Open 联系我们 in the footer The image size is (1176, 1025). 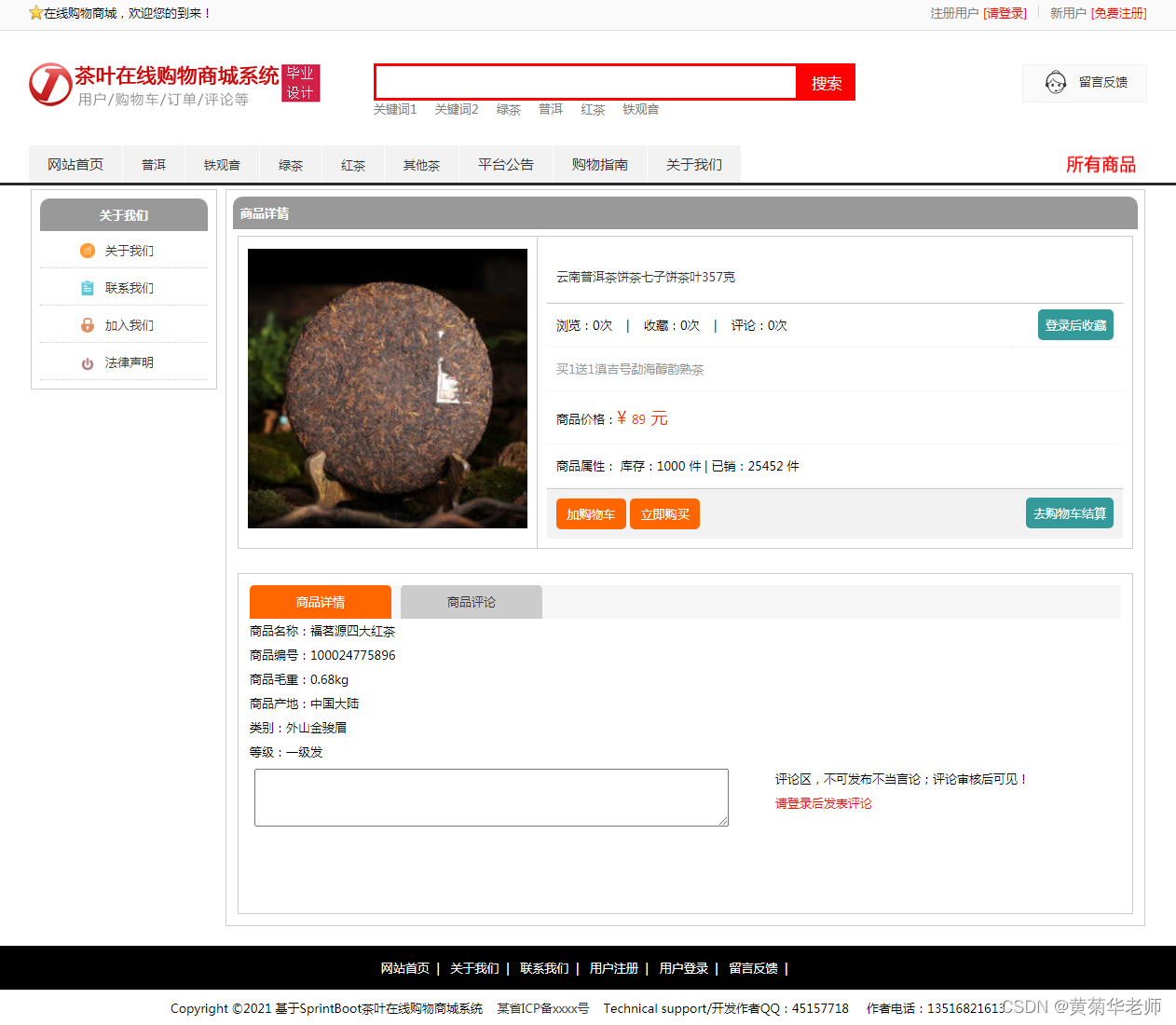click(544, 968)
